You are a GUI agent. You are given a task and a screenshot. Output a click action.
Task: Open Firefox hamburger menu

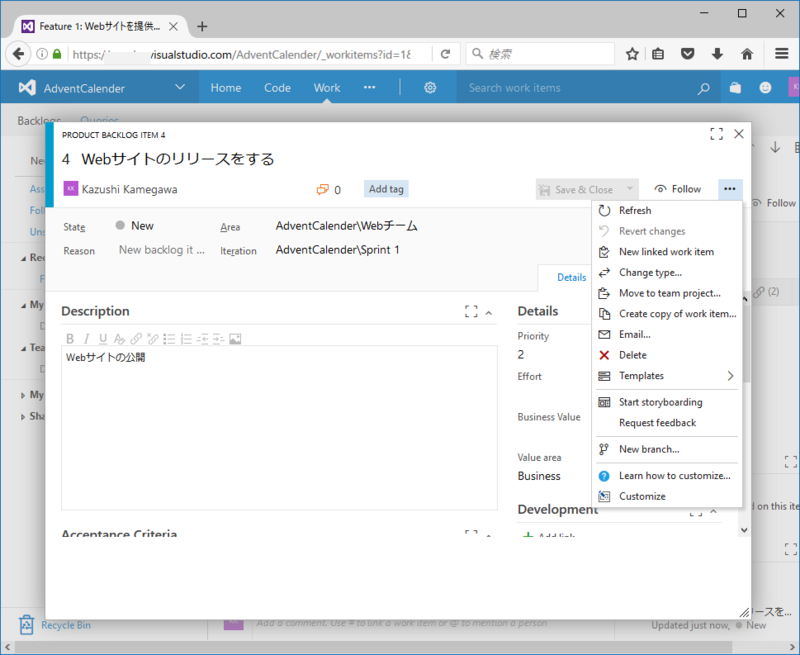pos(782,54)
